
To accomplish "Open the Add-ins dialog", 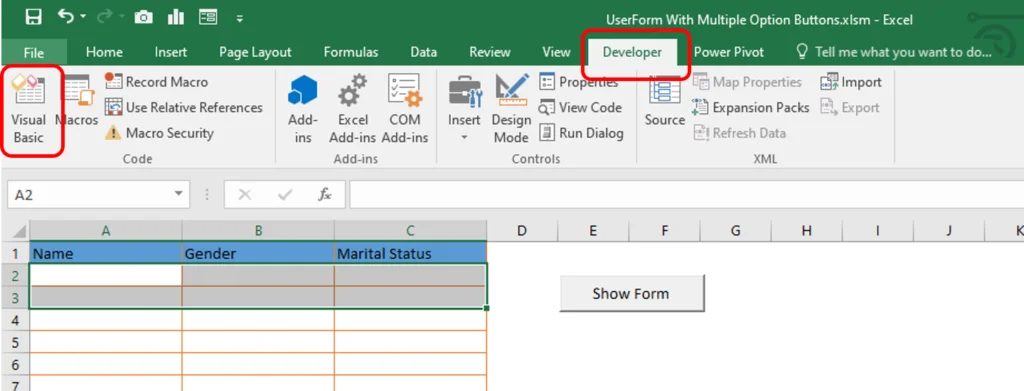I will coord(302,109).
